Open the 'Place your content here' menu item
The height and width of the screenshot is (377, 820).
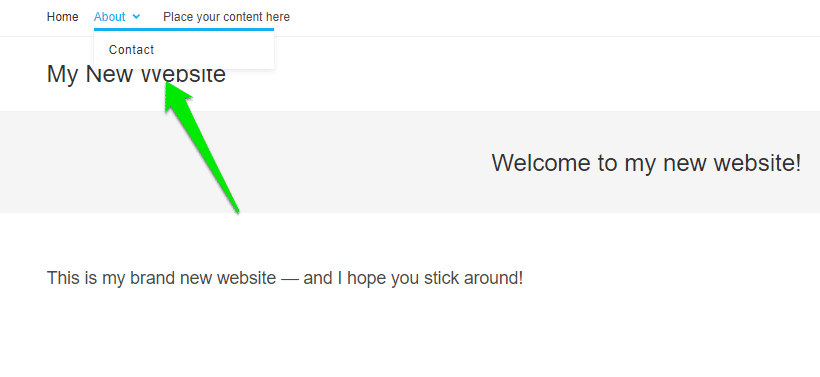coord(226,17)
